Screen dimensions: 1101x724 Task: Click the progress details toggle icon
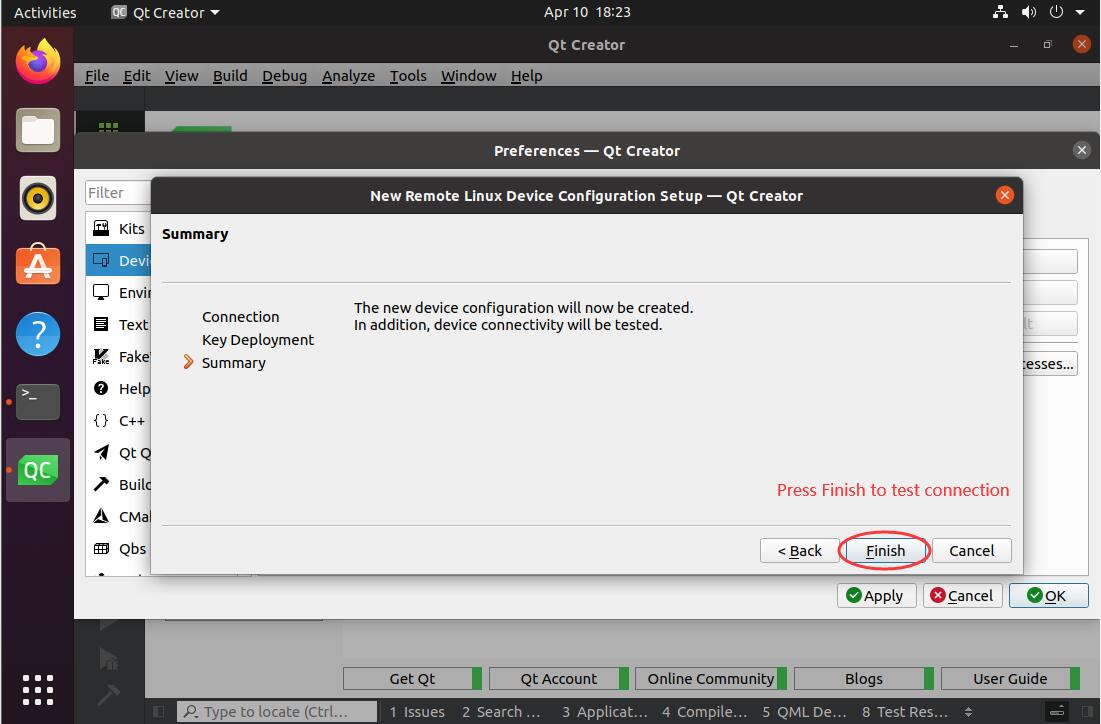[x=1057, y=711]
